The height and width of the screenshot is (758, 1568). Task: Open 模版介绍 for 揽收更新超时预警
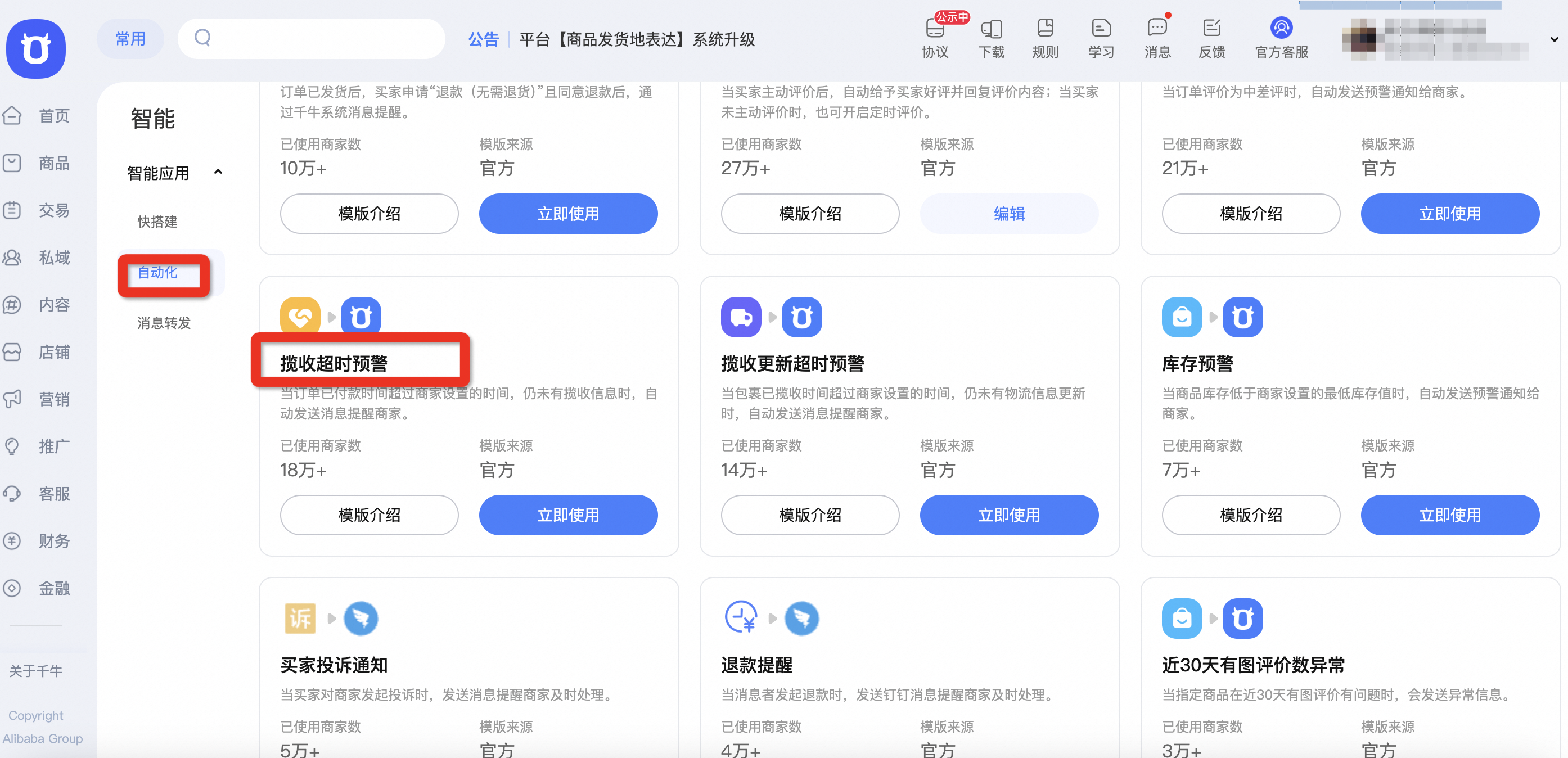809,515
